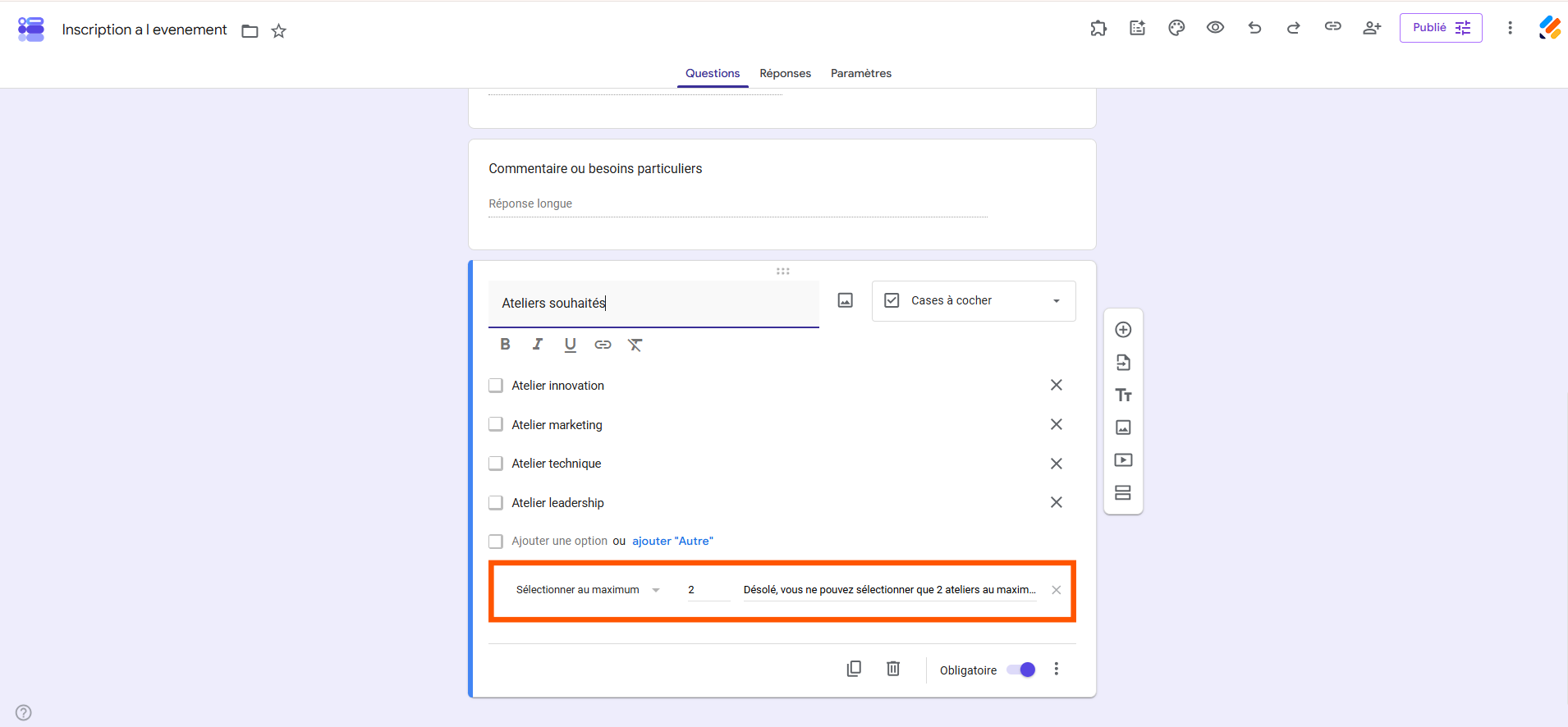
Task: Apply italic to question title
Action: tap(538, 345)
